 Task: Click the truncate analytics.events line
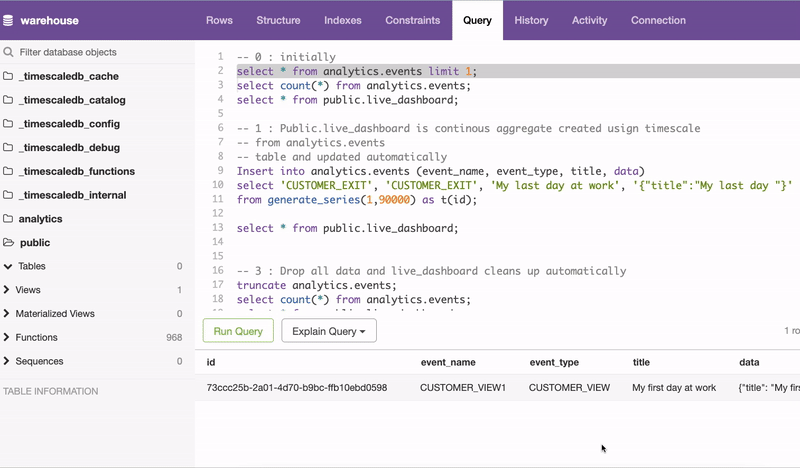pos(316,285)
